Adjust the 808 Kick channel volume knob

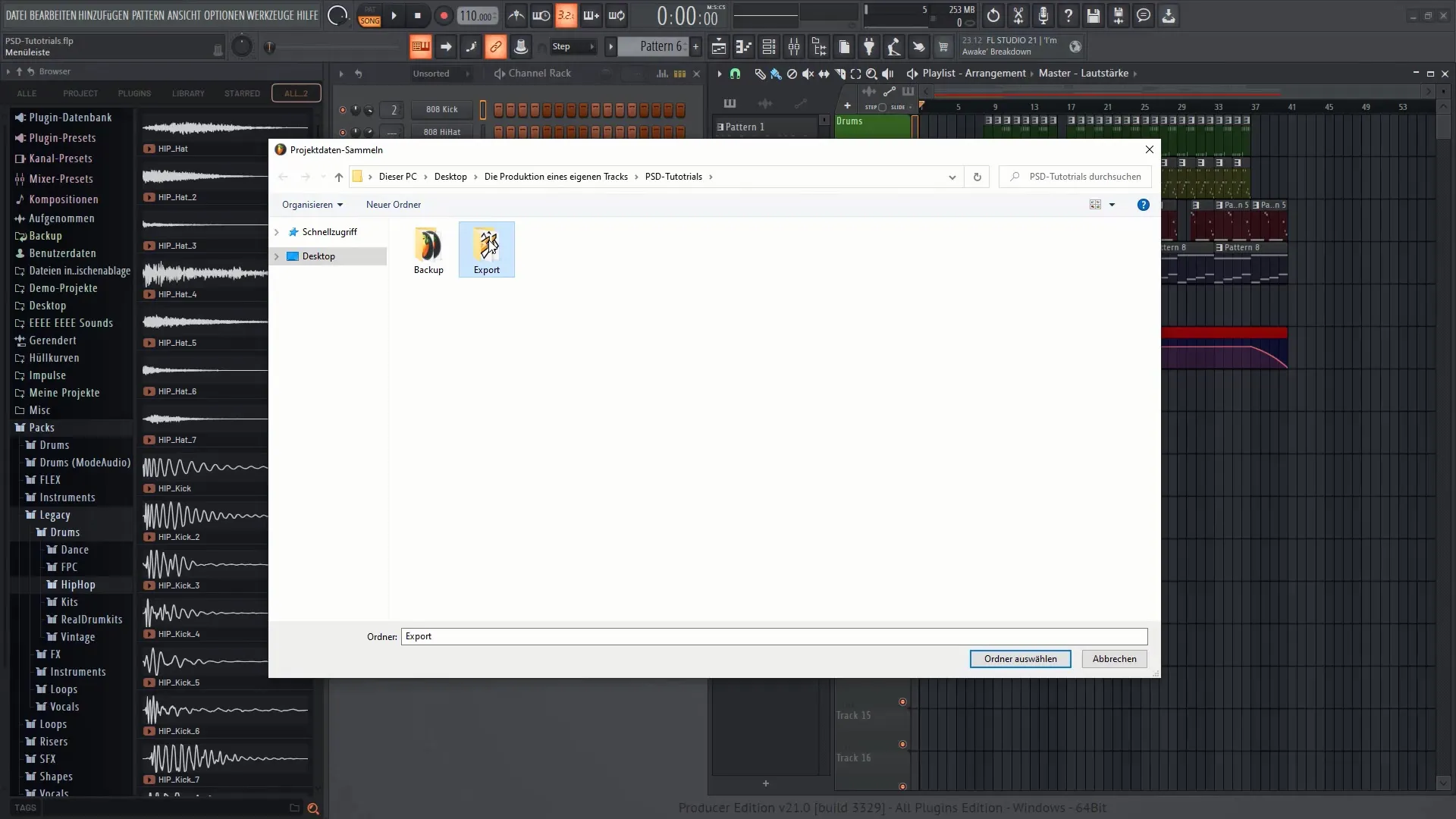point(369,110)
